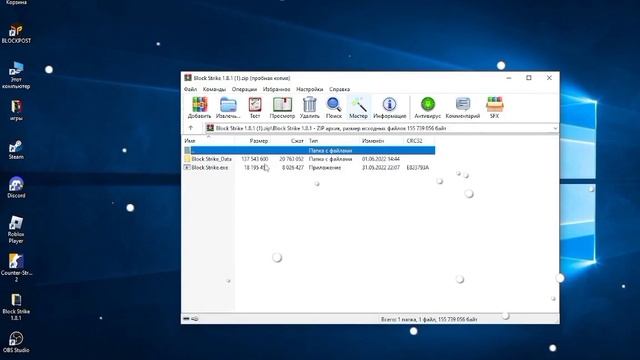Image resolution: width=640 pixels, height=360 pixels.
Task: Open the Комментарий comment tool
Action: coord(462,108)
